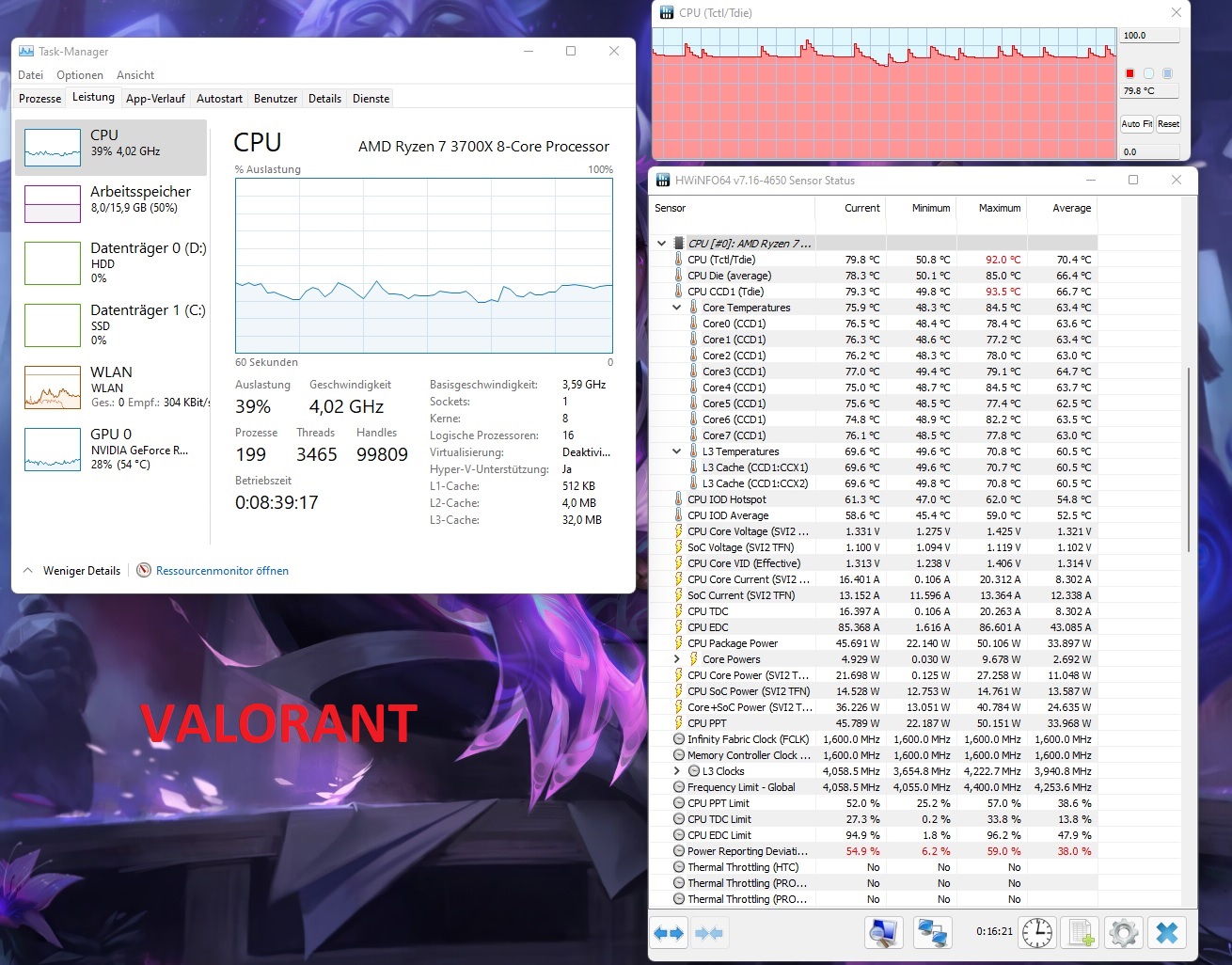Open the Optionen menu
1232x965 pixels.
click(80, 75)
